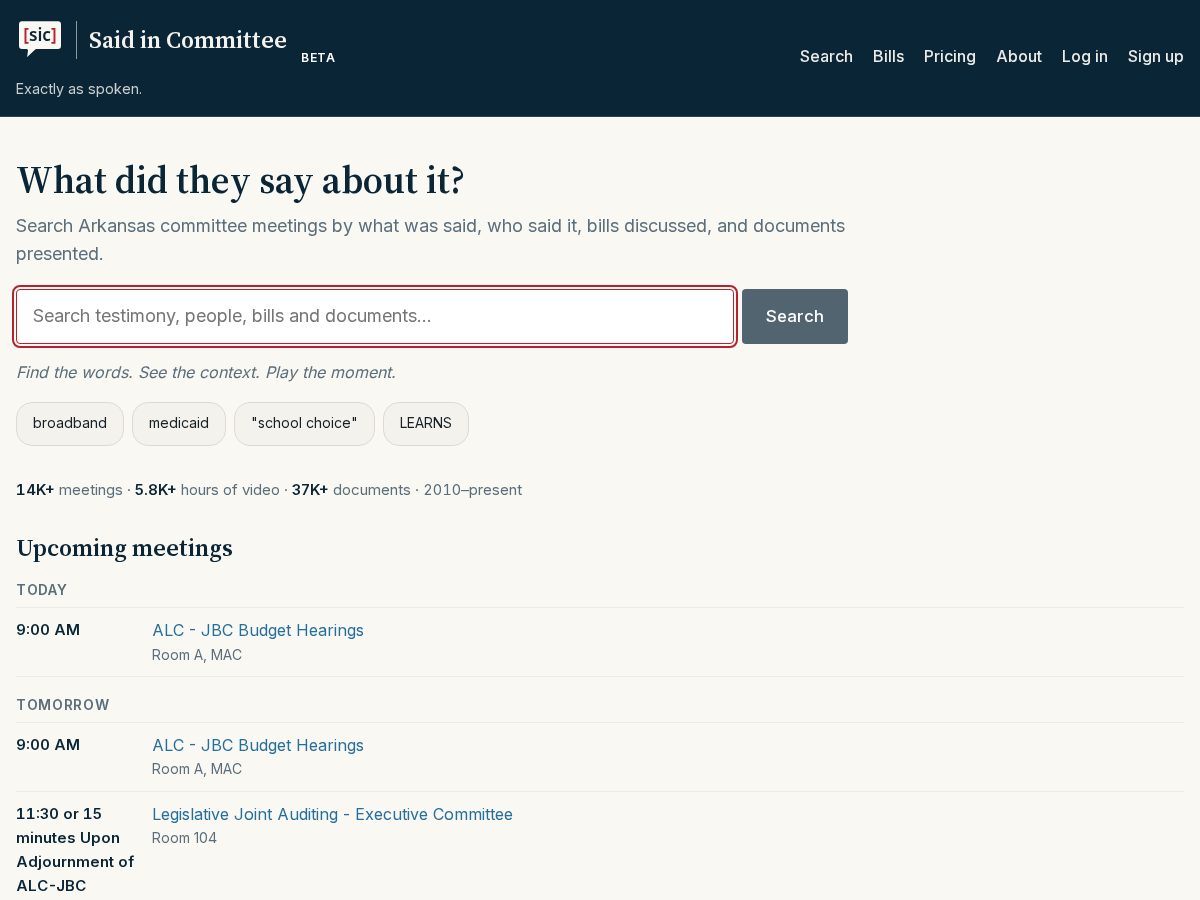Visit the About page
Image resolution: width=1200 pixels, height=900 pixels.
(x=1019, y=56)
